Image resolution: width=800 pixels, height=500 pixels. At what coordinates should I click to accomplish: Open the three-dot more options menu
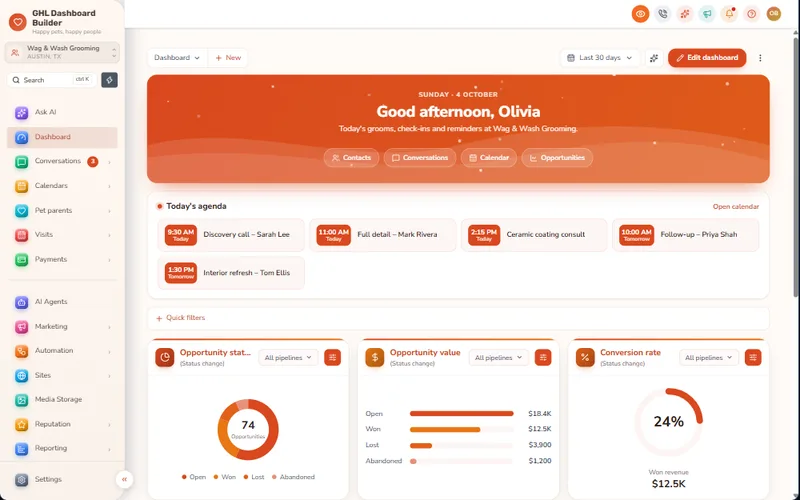760,58
